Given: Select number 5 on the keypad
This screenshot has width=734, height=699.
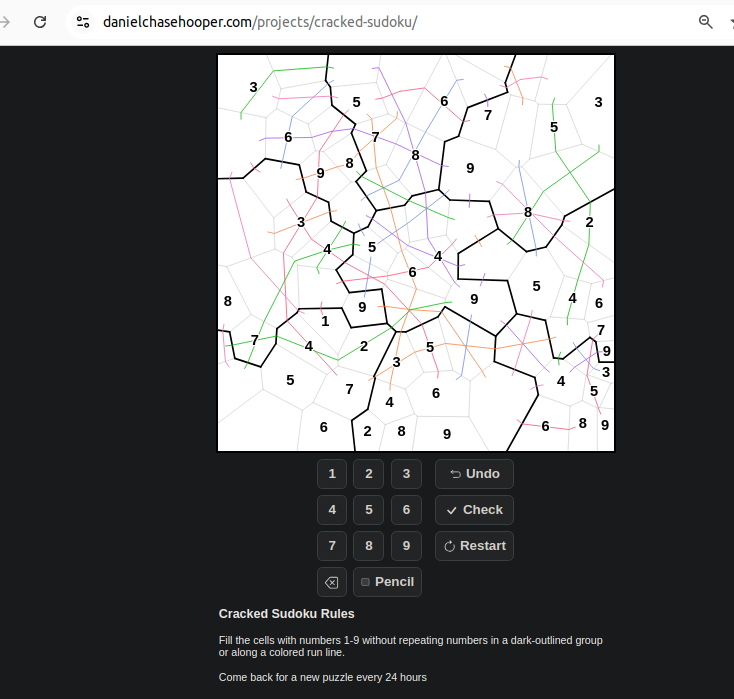Looking at the screenshot, I should coord(369,510).
